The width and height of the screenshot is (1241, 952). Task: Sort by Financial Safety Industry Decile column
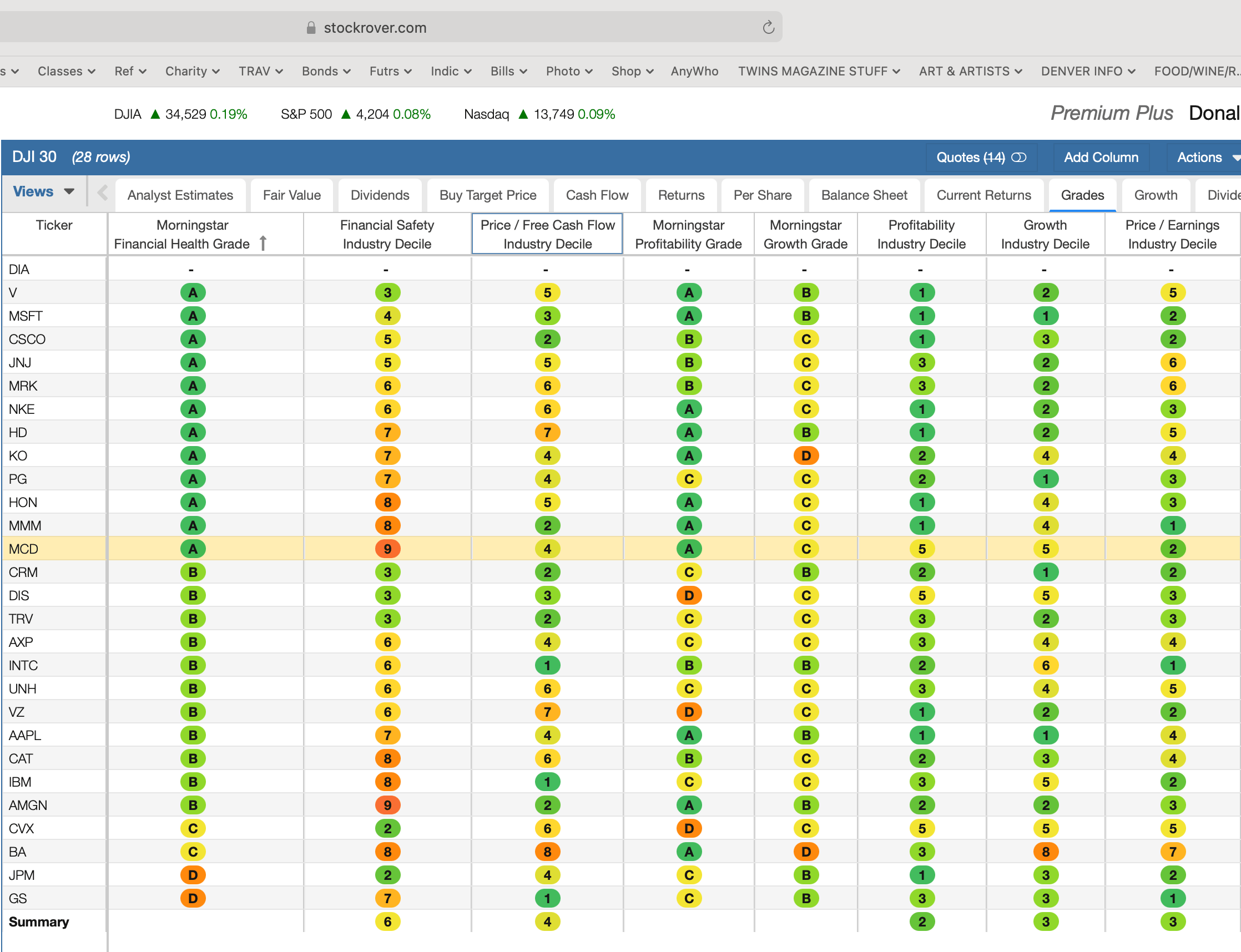coord(387,234)
